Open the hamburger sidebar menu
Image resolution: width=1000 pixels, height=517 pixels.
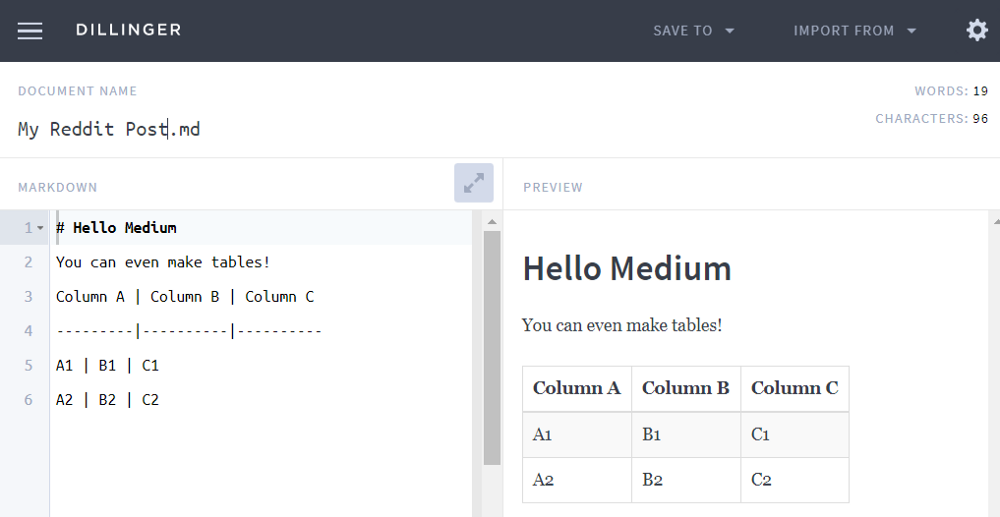coord(30,31)
